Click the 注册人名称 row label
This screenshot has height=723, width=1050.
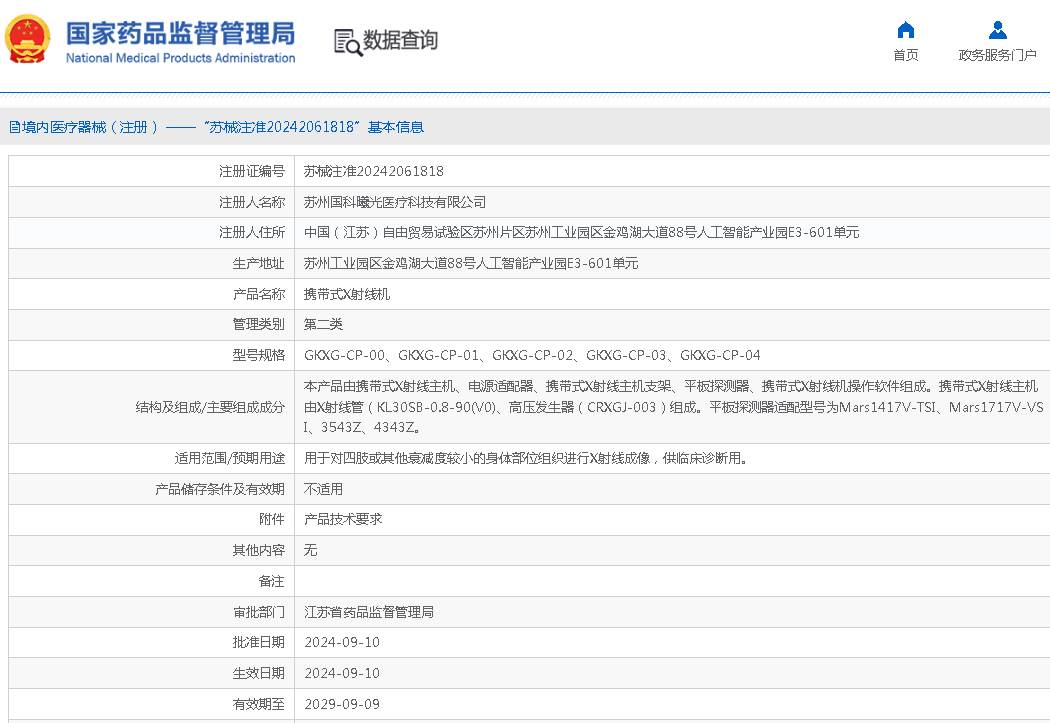coord(252,202)
